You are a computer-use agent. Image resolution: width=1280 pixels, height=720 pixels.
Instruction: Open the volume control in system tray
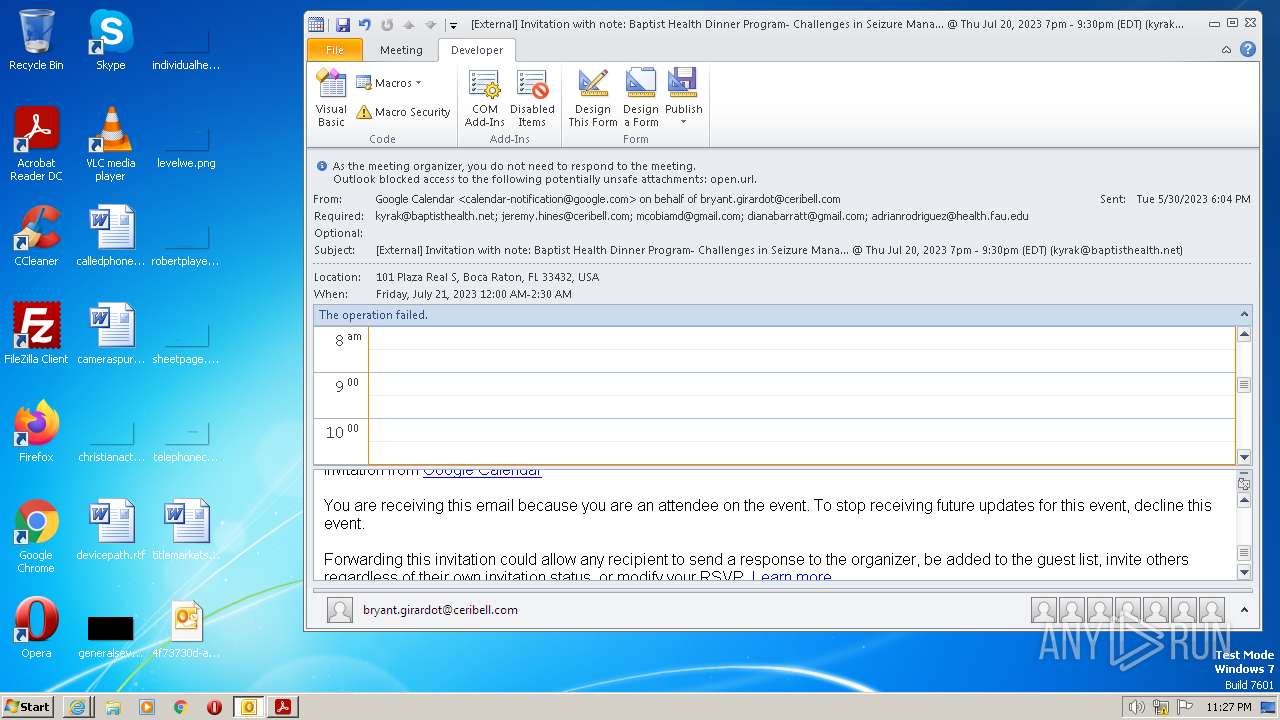pyautogui.click(x=1136, y=707)
